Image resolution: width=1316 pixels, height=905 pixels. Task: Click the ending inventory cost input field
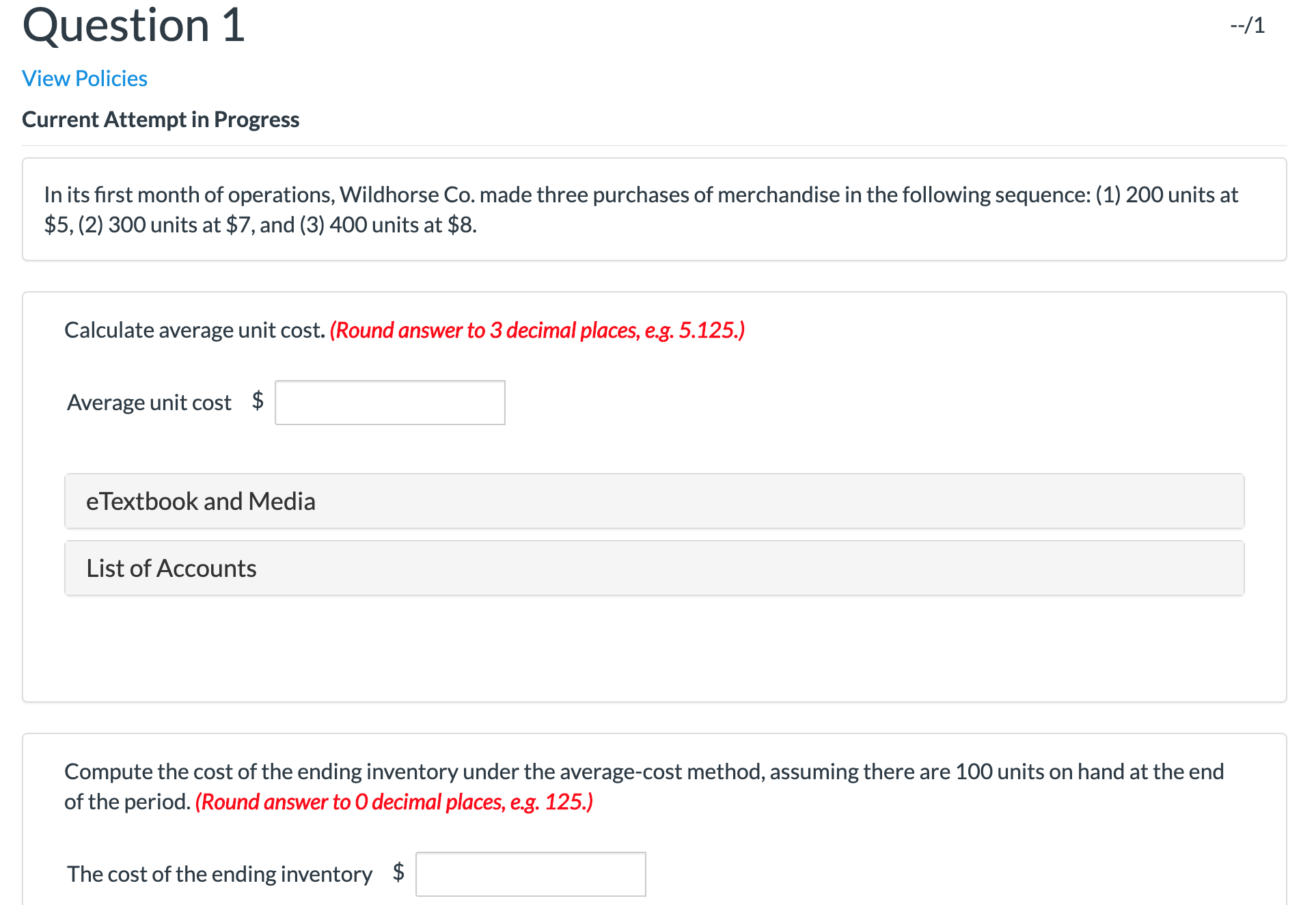point(530,874)
